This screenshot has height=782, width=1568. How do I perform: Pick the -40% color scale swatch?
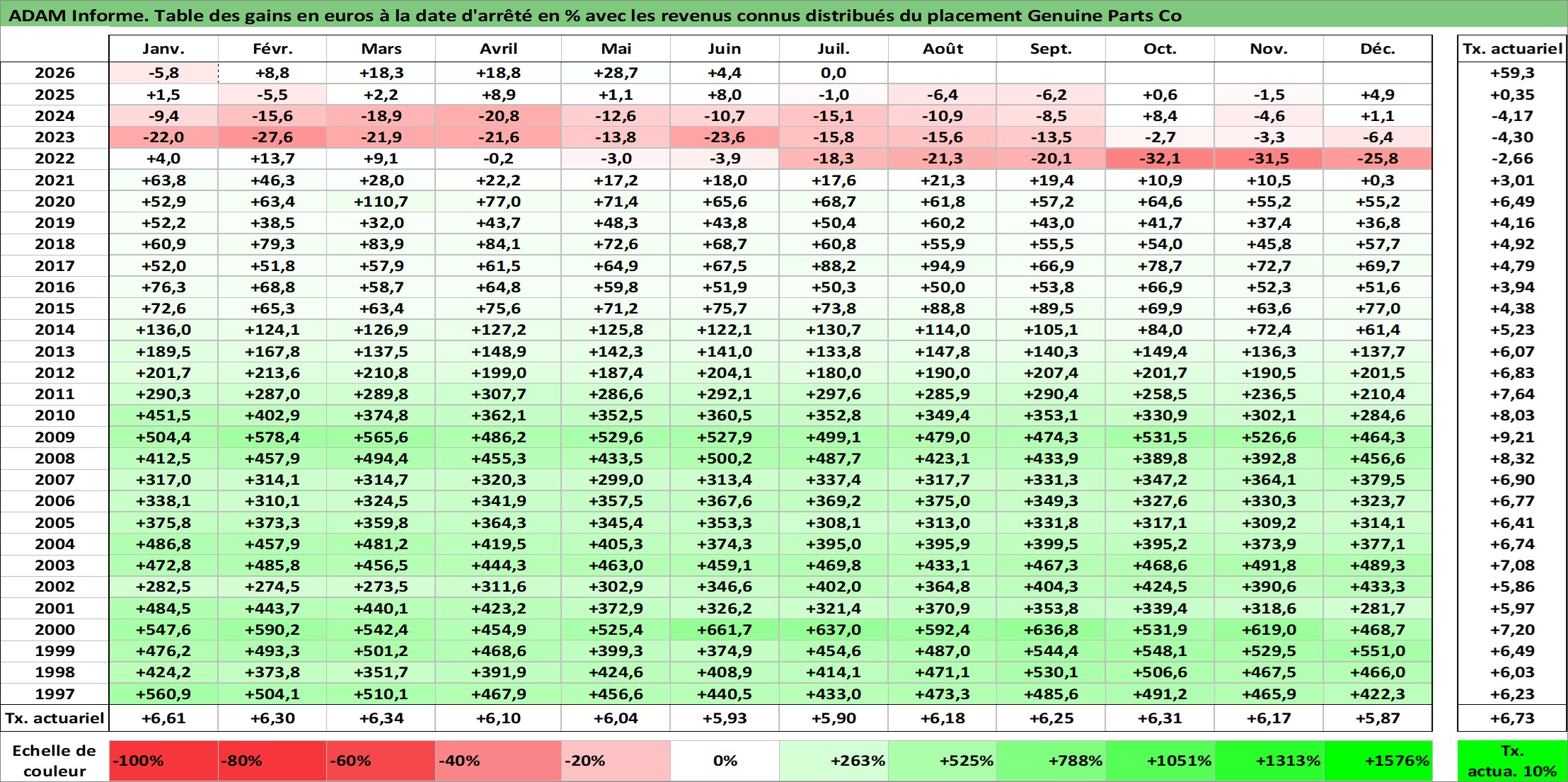(x=498, y=761)
